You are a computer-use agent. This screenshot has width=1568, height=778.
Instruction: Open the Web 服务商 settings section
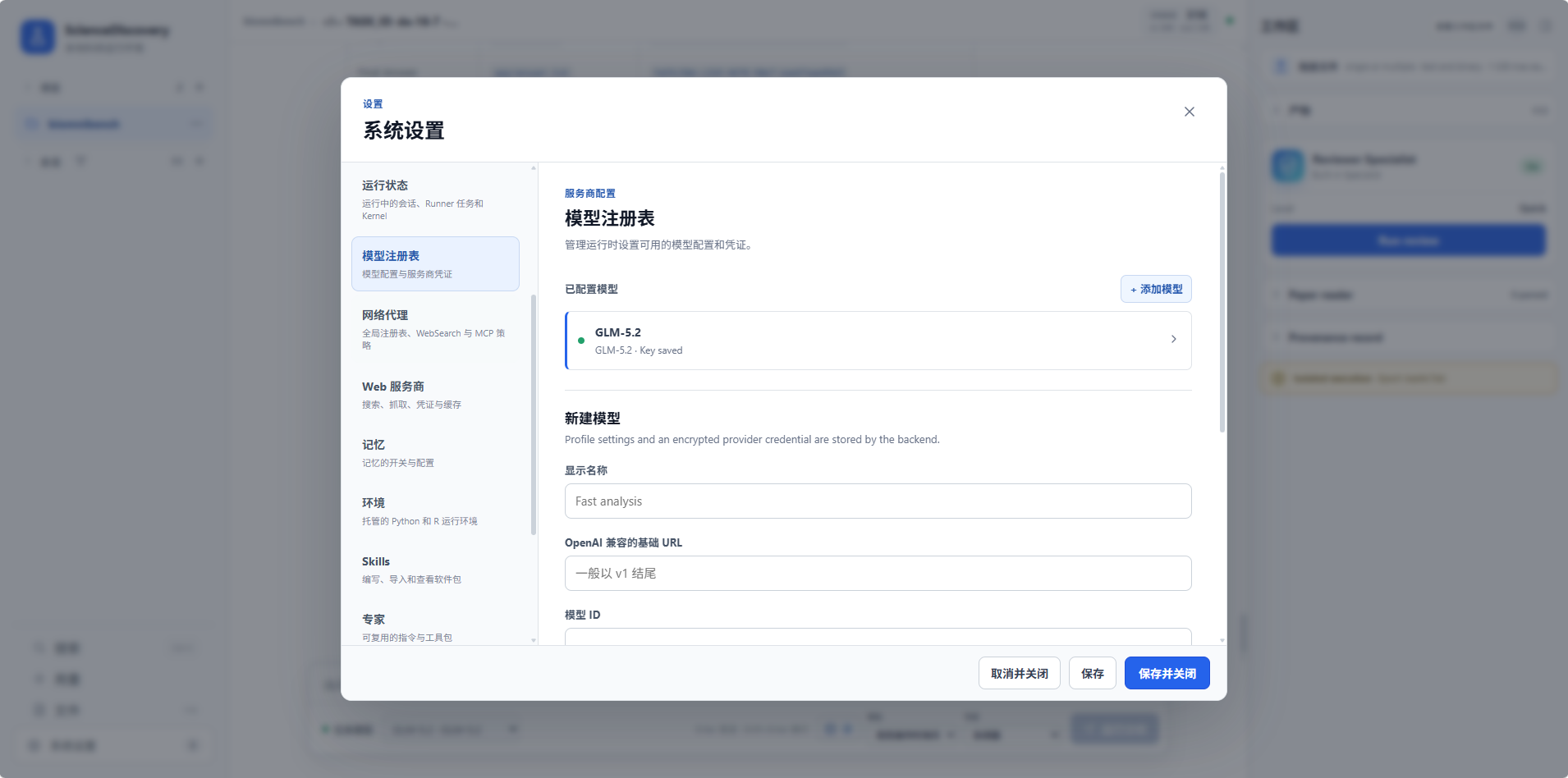pyautogui.click(x=435, y=394)
